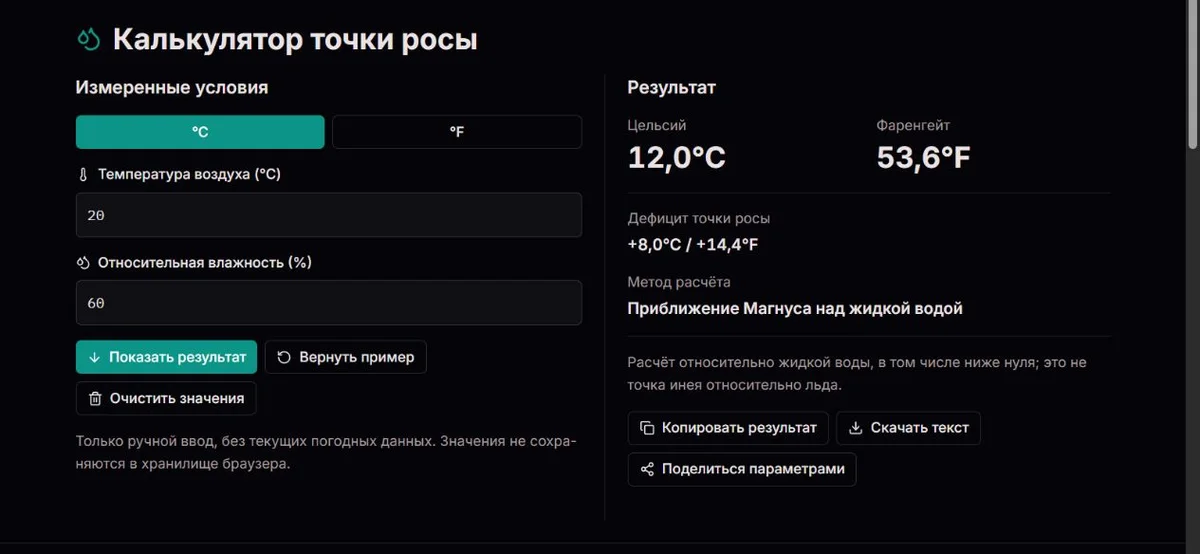
Task: Focus the Относительная влажность input field
Action: coord(329,303)
